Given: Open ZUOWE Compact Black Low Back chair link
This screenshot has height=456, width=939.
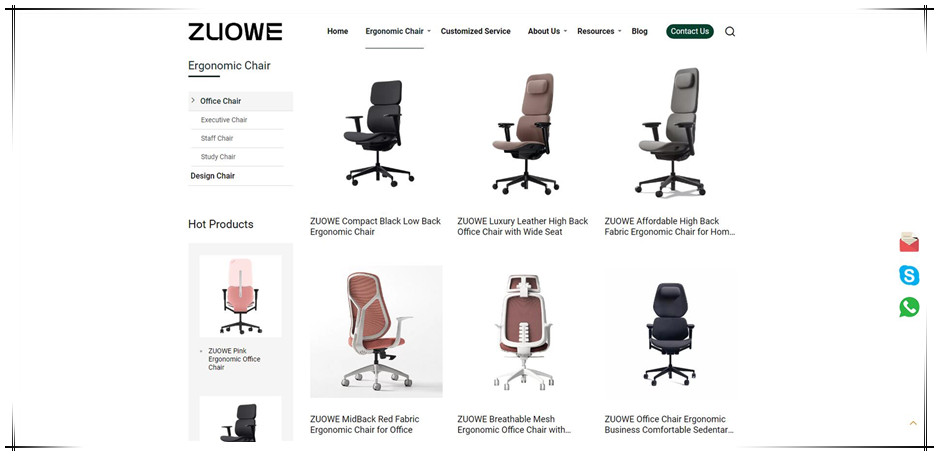Looking at the screenshot, I should 375,227.
